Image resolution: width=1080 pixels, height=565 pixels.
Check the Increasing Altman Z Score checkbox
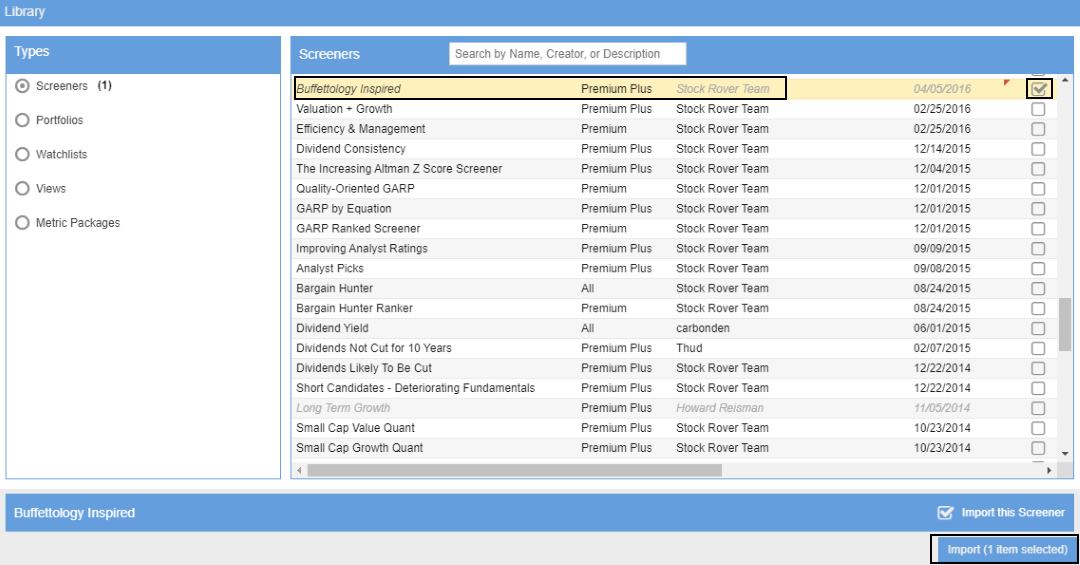[1038, 169]
